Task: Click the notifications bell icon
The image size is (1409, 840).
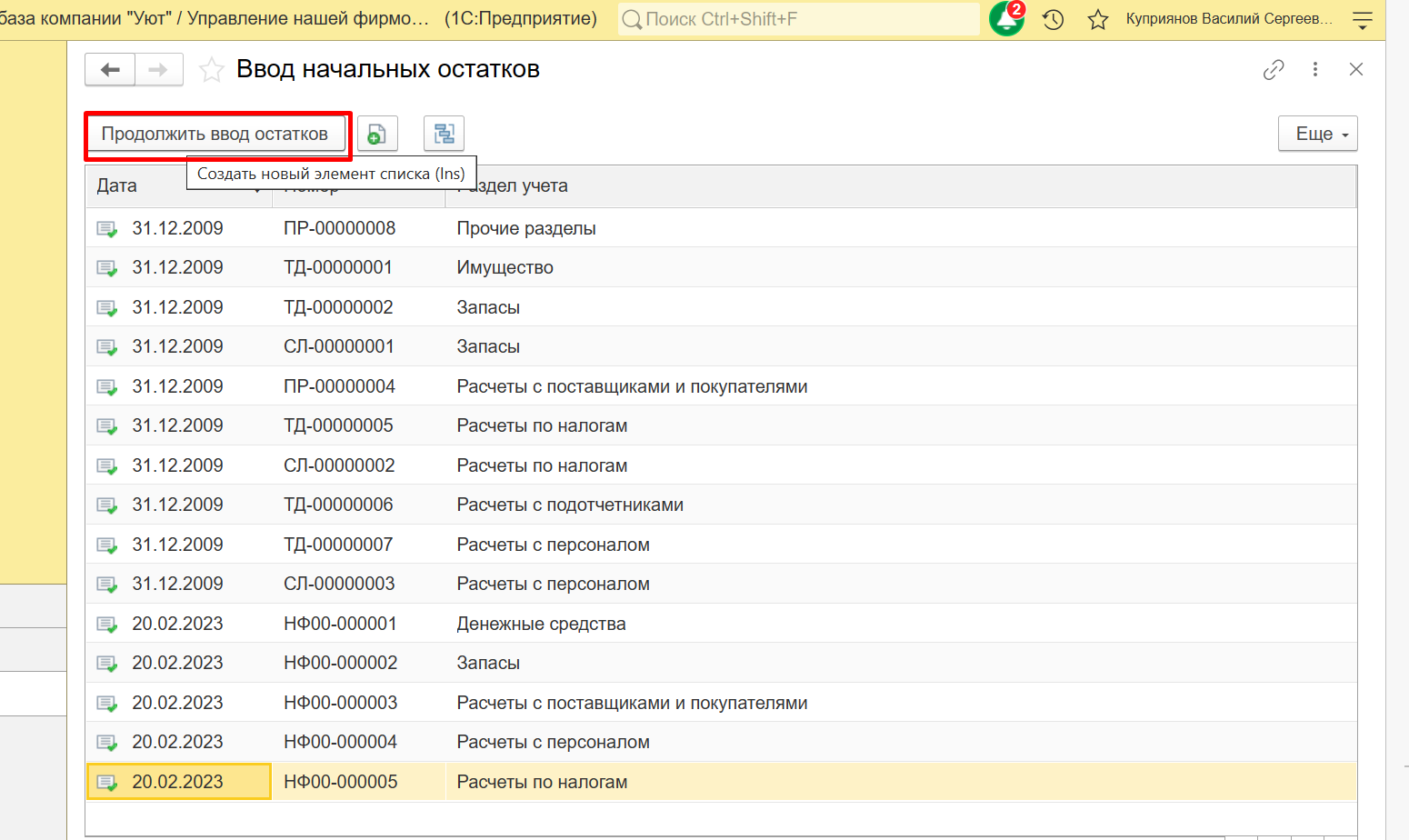Action: tap(1005, 19)
